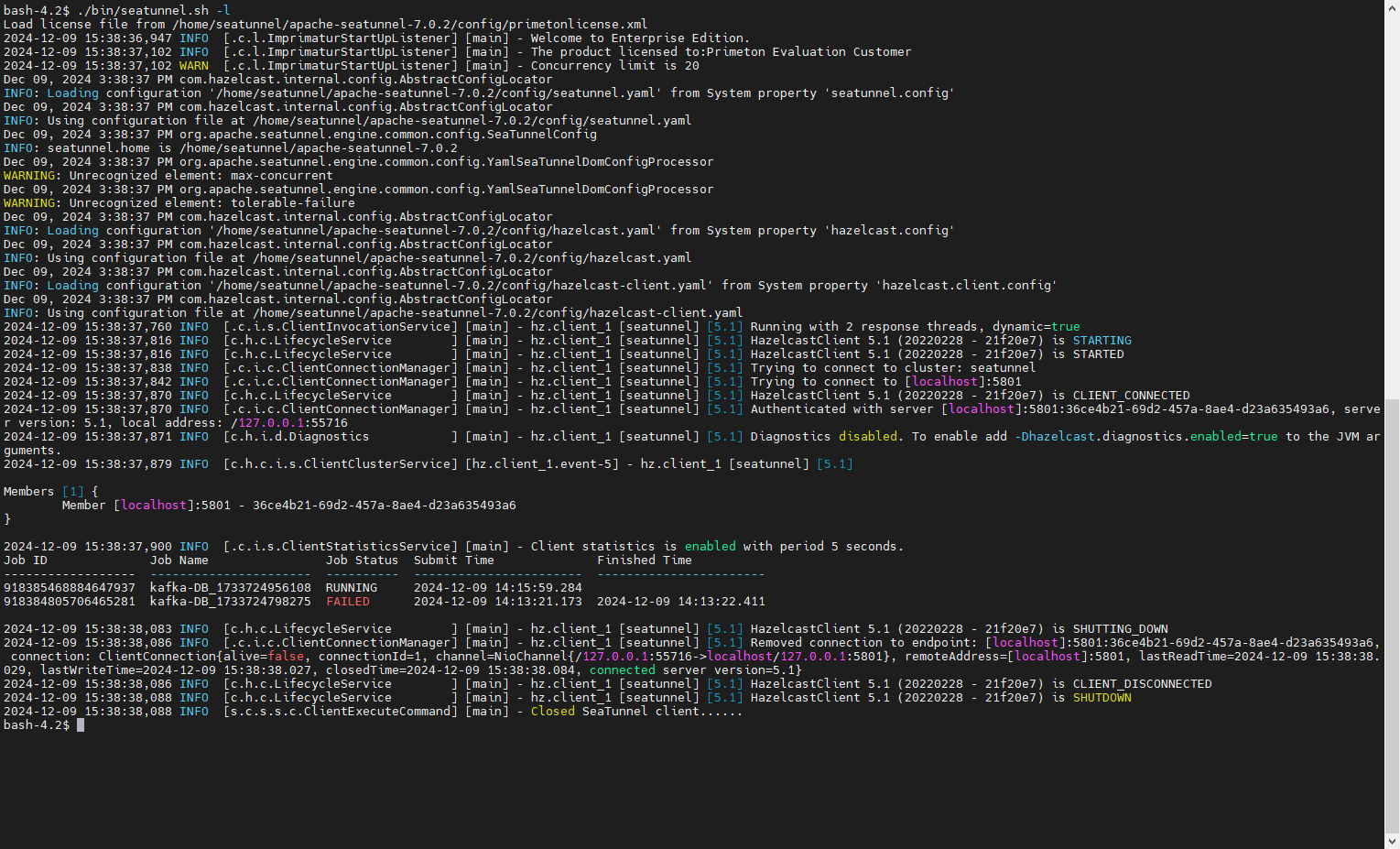This screenshot has height=849, width=1400.
Task: Click finished time 2024-12-09 14:13:22.411
Action: [x=680, y=602]
